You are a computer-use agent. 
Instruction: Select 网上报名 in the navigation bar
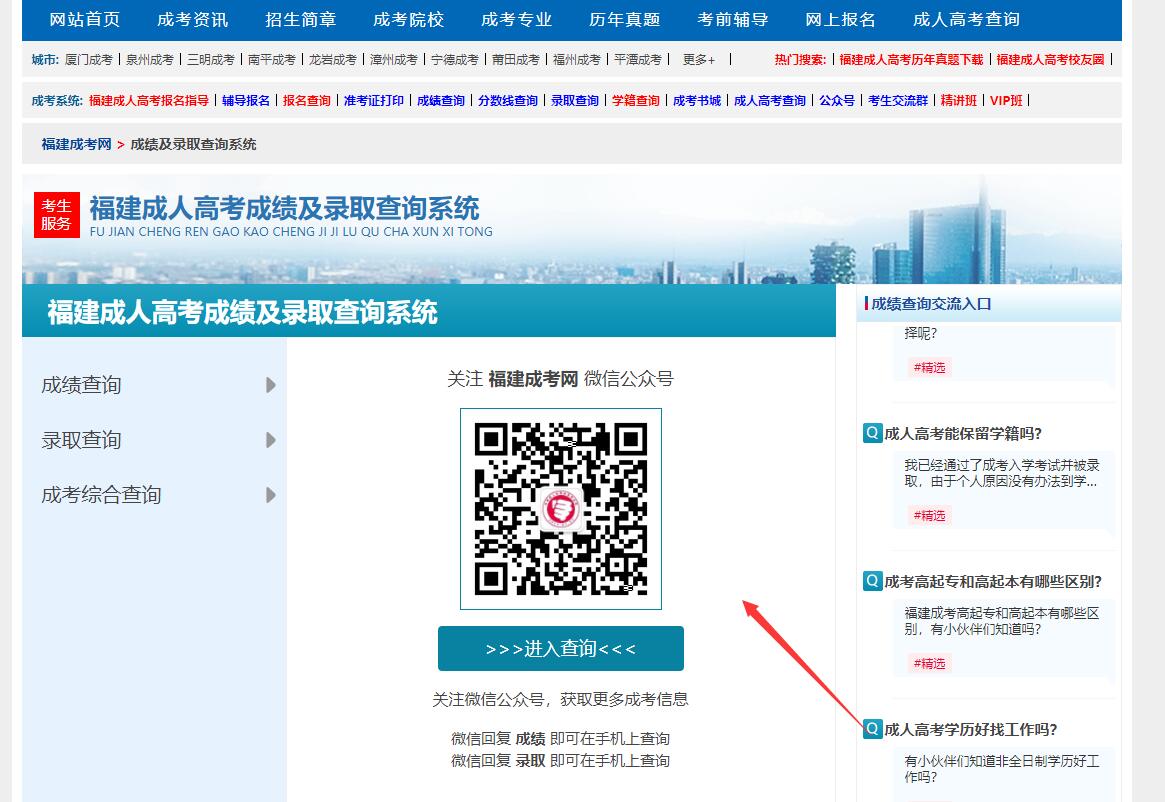(840, 20)
